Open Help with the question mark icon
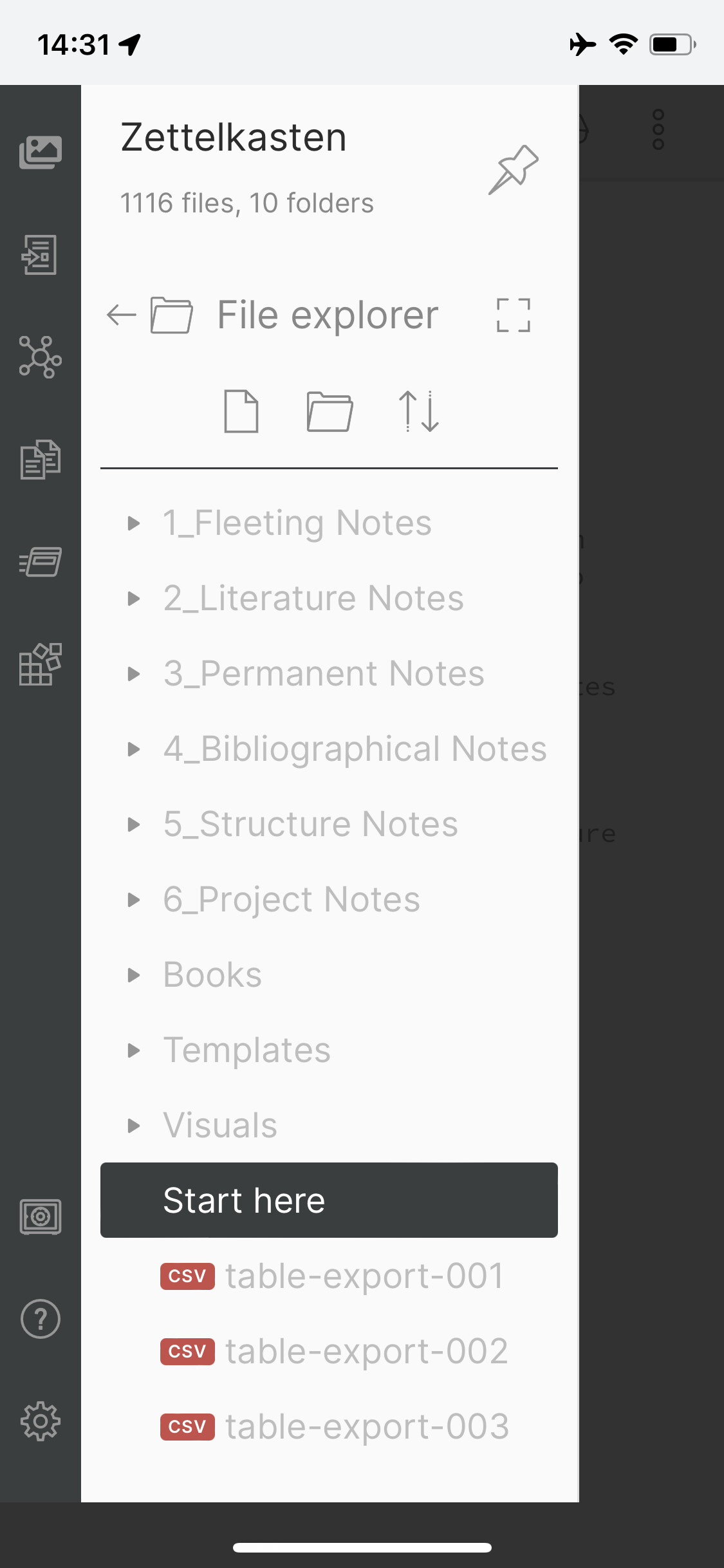This screenshot has height=1568, width=724. (x=41, y=1319)
